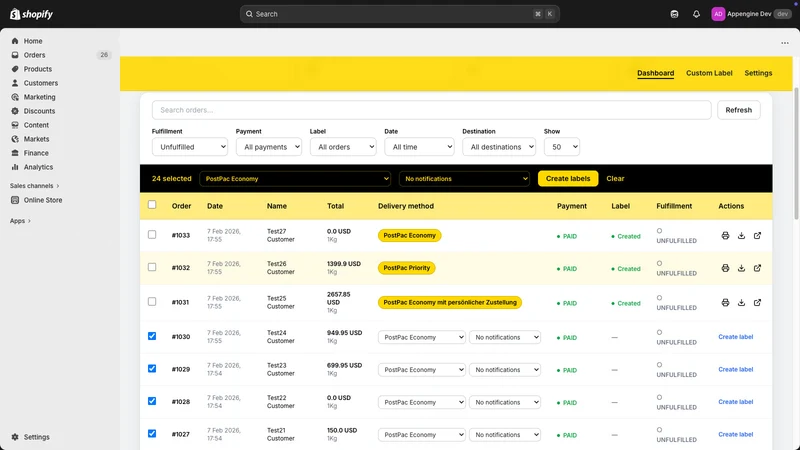Image resolution: width=800 pixels, height=450 pixels.
Task: Open external link for order #1032
Action: [x=757, y=268]
